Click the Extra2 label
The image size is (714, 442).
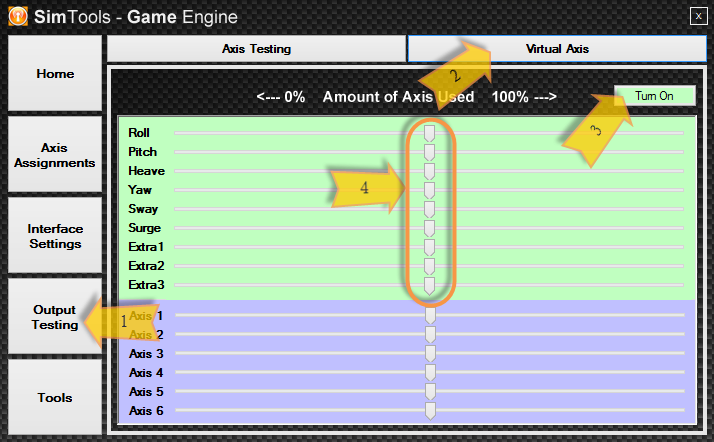click(x=146, y=266)
